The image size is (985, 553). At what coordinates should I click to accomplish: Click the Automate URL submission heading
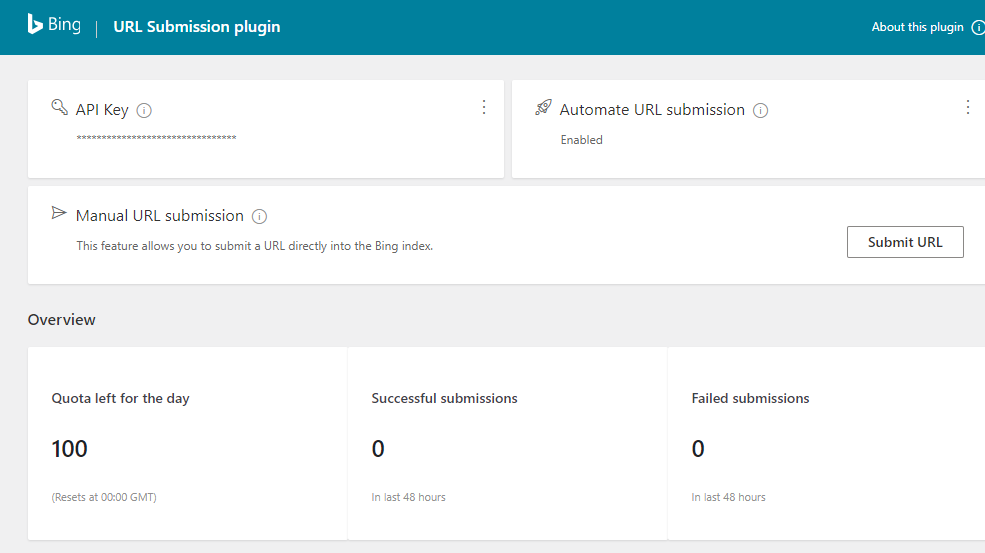[652, 109]
